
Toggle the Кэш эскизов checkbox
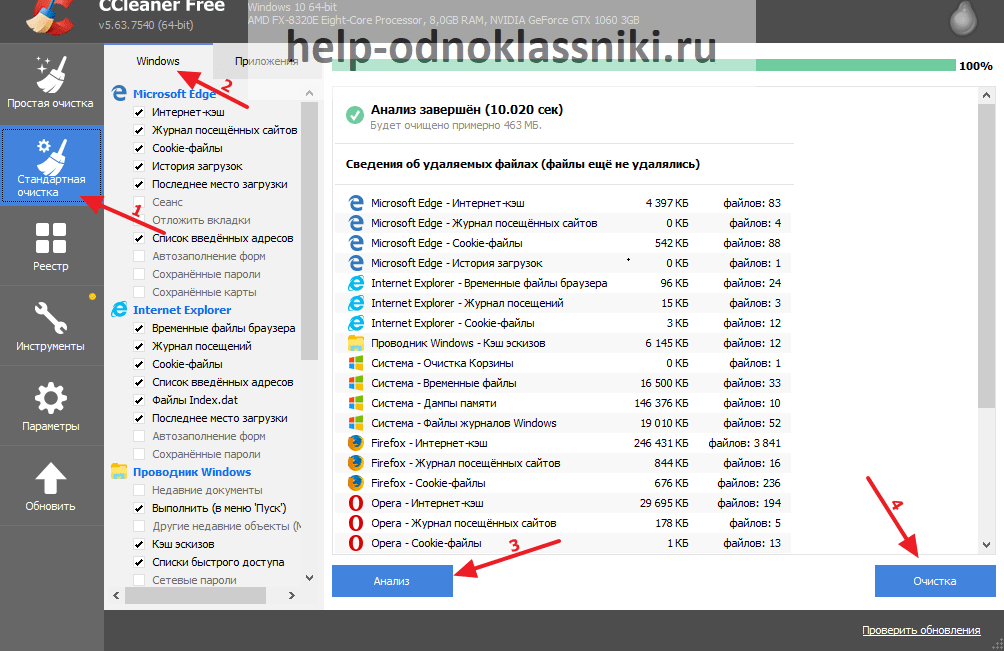[x=139, y=544]
